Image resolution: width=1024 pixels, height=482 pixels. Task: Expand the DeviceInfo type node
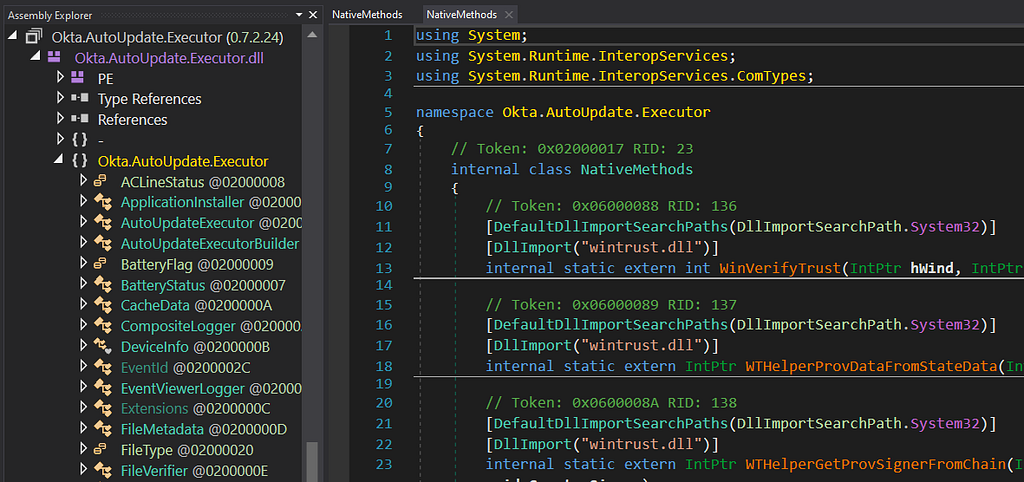click(x=83, y=346)
